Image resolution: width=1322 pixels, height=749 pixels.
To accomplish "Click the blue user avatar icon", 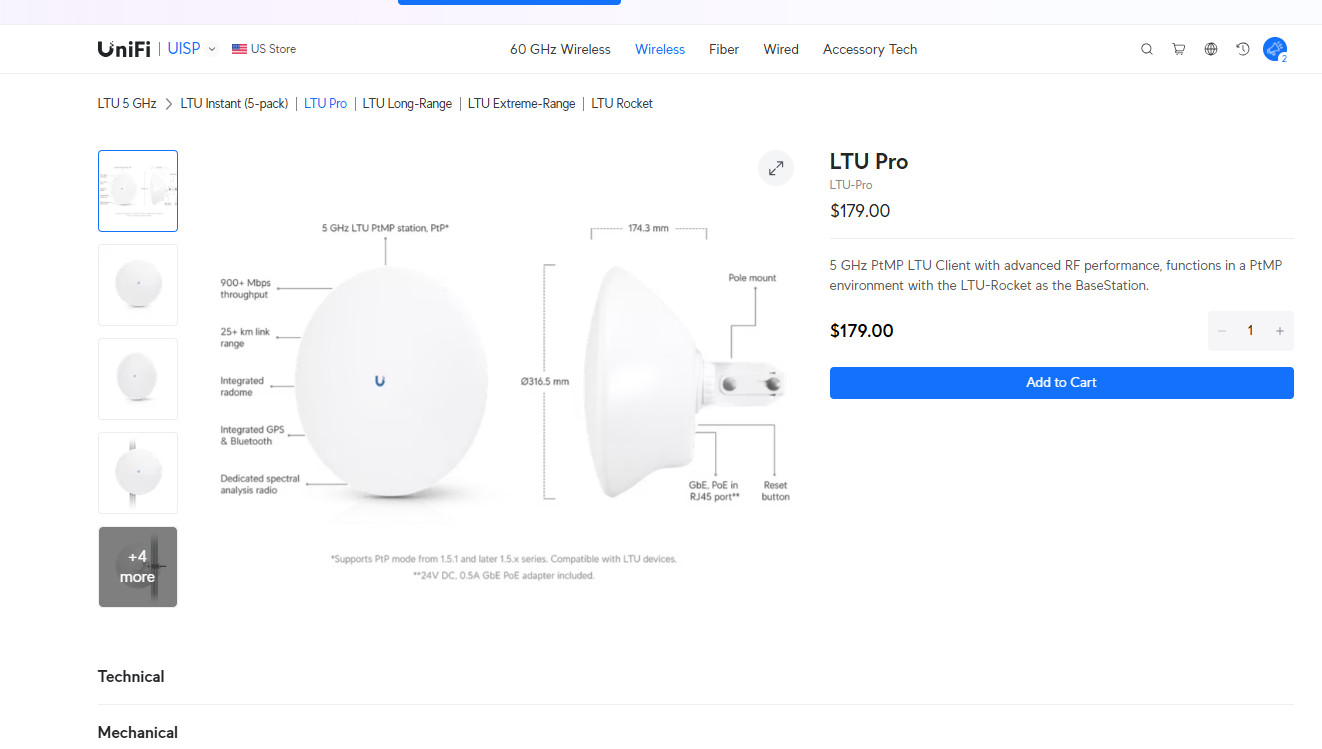I will coord(1275,49).
